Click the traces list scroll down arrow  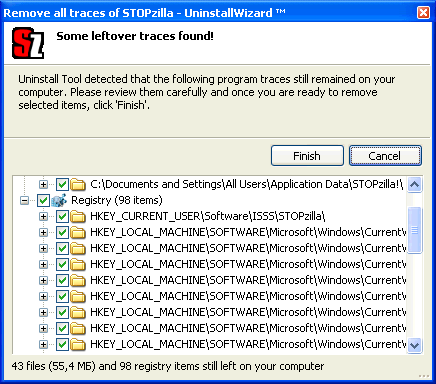point(415,345)
